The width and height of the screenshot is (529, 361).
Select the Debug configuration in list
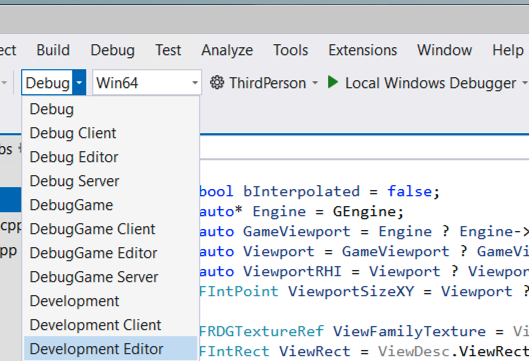pos(111,109)
